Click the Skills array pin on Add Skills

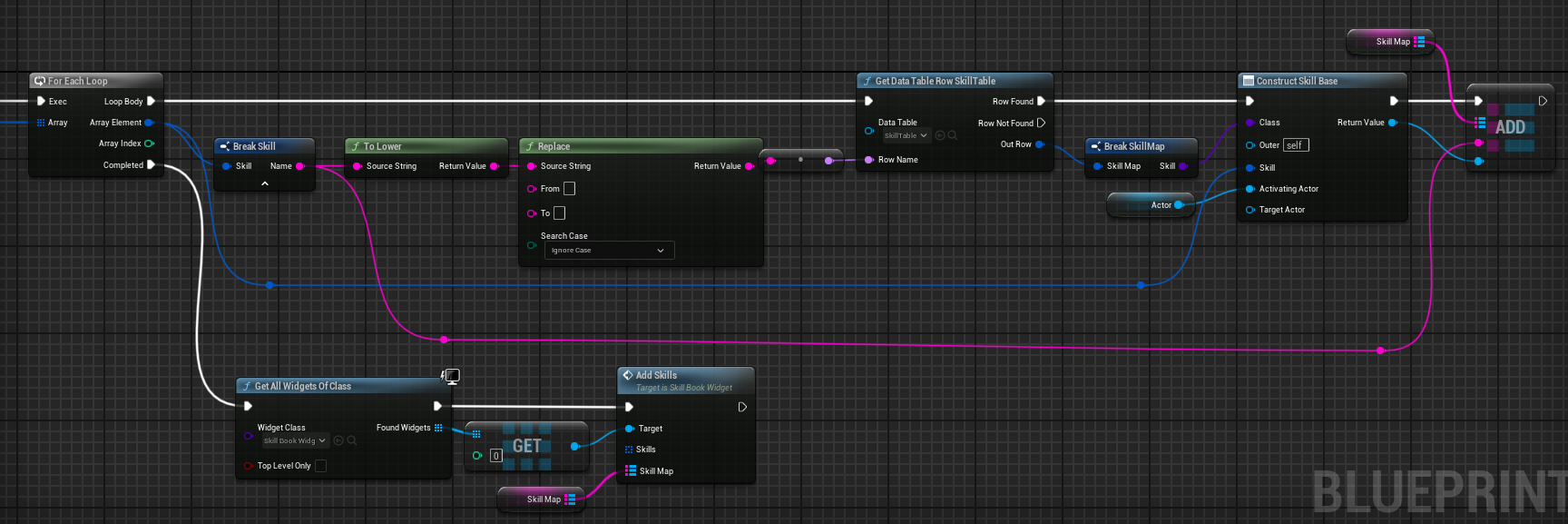(629, 450)
